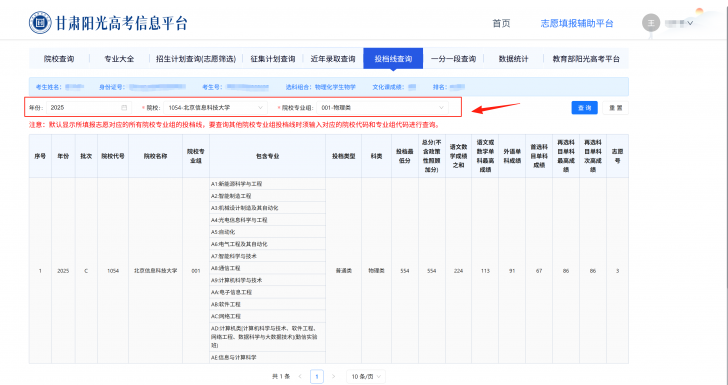Click the calendar icon in the 年份 field
This screenshot has width=728, height=385.
(x=124, y=108)
